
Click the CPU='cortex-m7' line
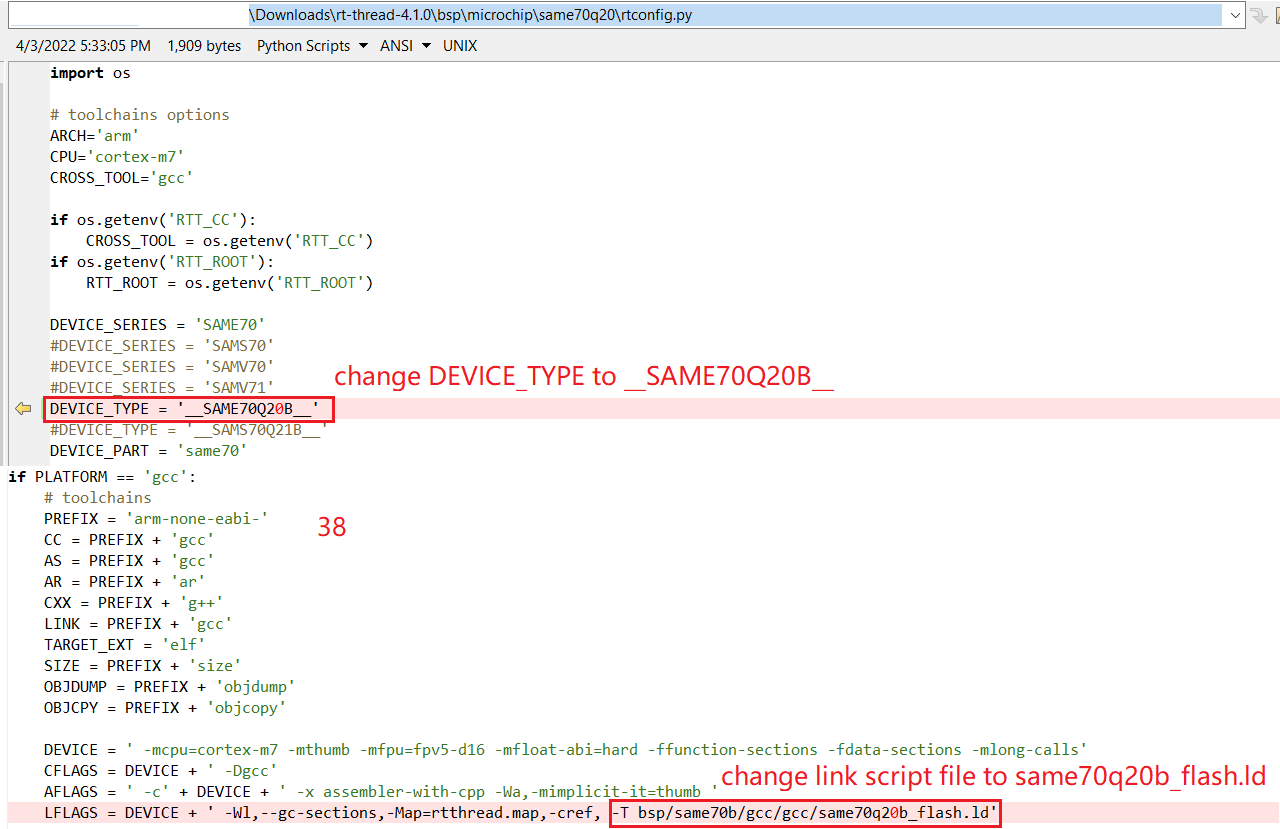[117, 157]
